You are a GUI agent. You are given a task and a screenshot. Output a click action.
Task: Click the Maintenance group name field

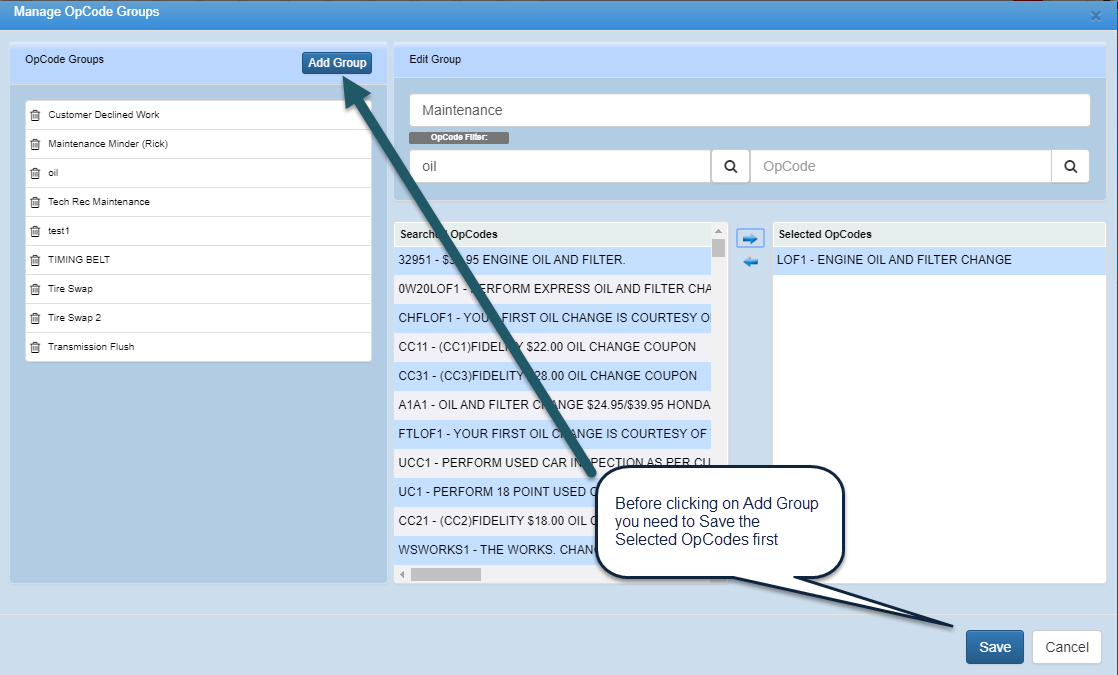(x=749, y=110)
